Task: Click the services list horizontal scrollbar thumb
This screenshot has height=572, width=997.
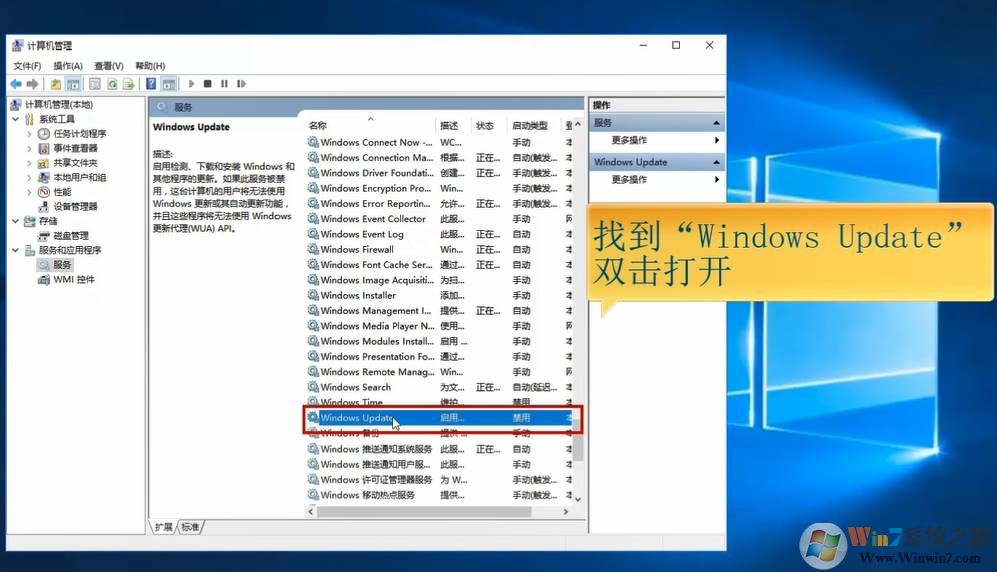Action: (424, 511)
